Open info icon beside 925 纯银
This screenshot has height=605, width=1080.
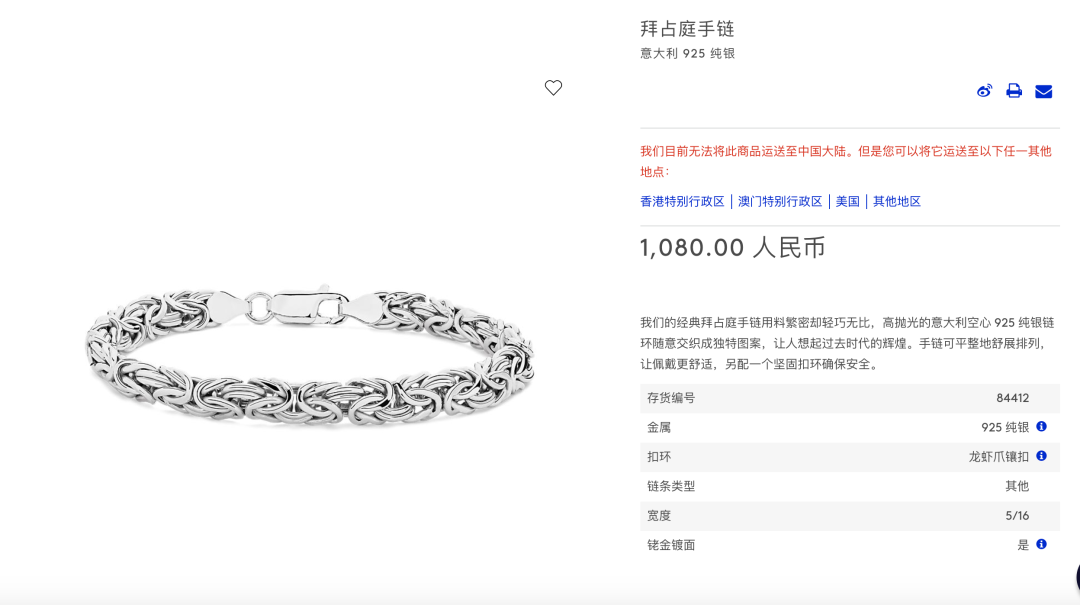point(1041,427)
